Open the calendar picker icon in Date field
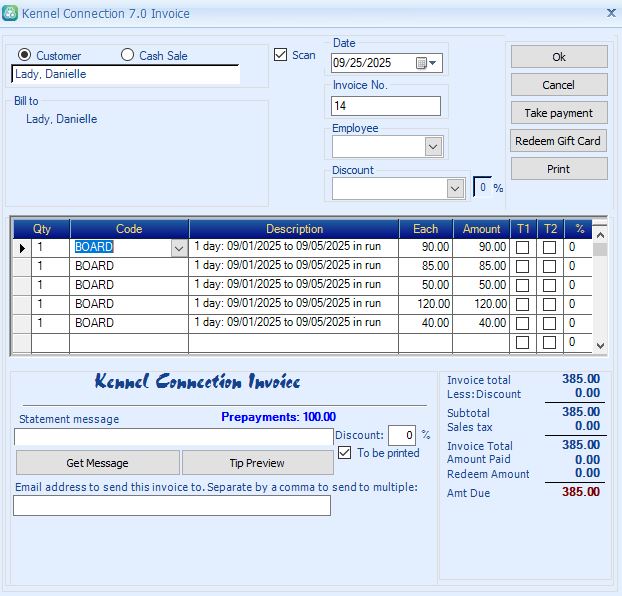 click(421, 63)
